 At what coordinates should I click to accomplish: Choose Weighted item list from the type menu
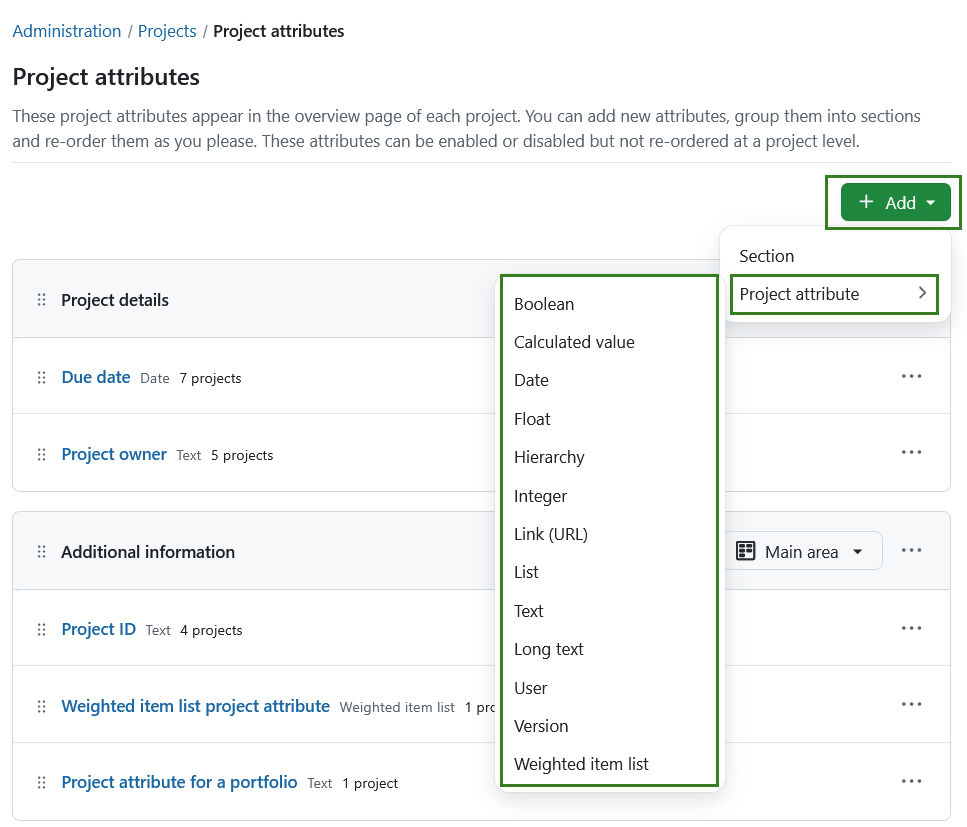pos(582,764)
